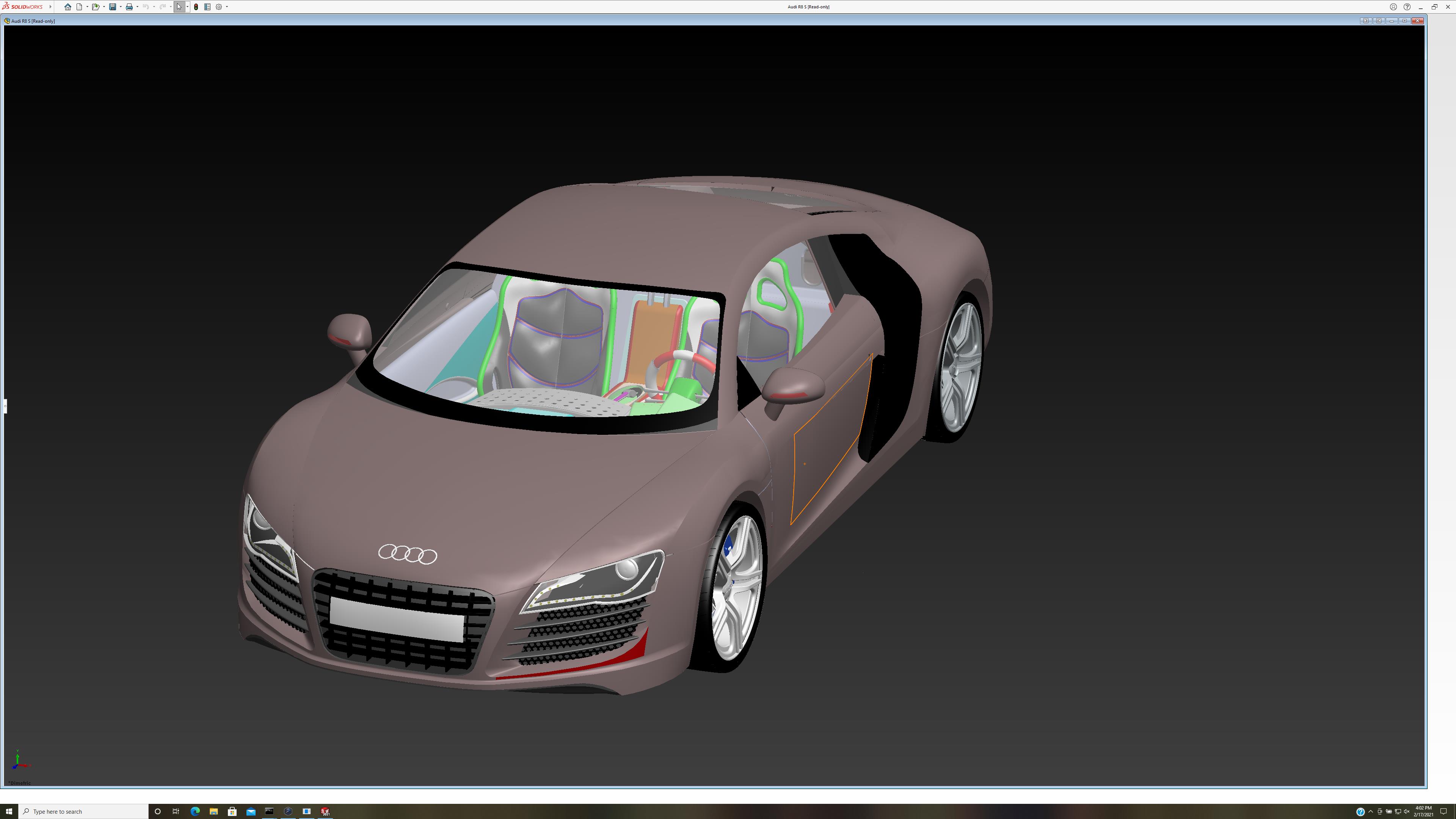Image resolution: width=1456 pixels, height=819 pixels.
Task: Open the user login account icon
Action: click(1393, 7)
